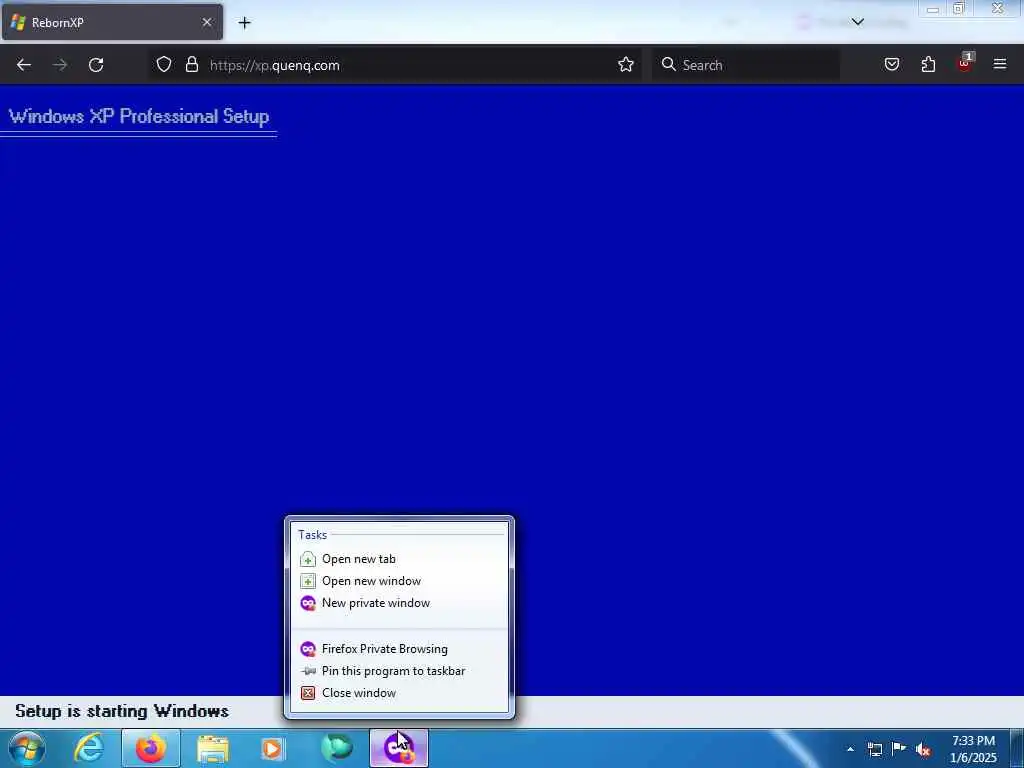Click the padlock site info icon
This screenshot has width=1024, height=768.
click(191, 65)
